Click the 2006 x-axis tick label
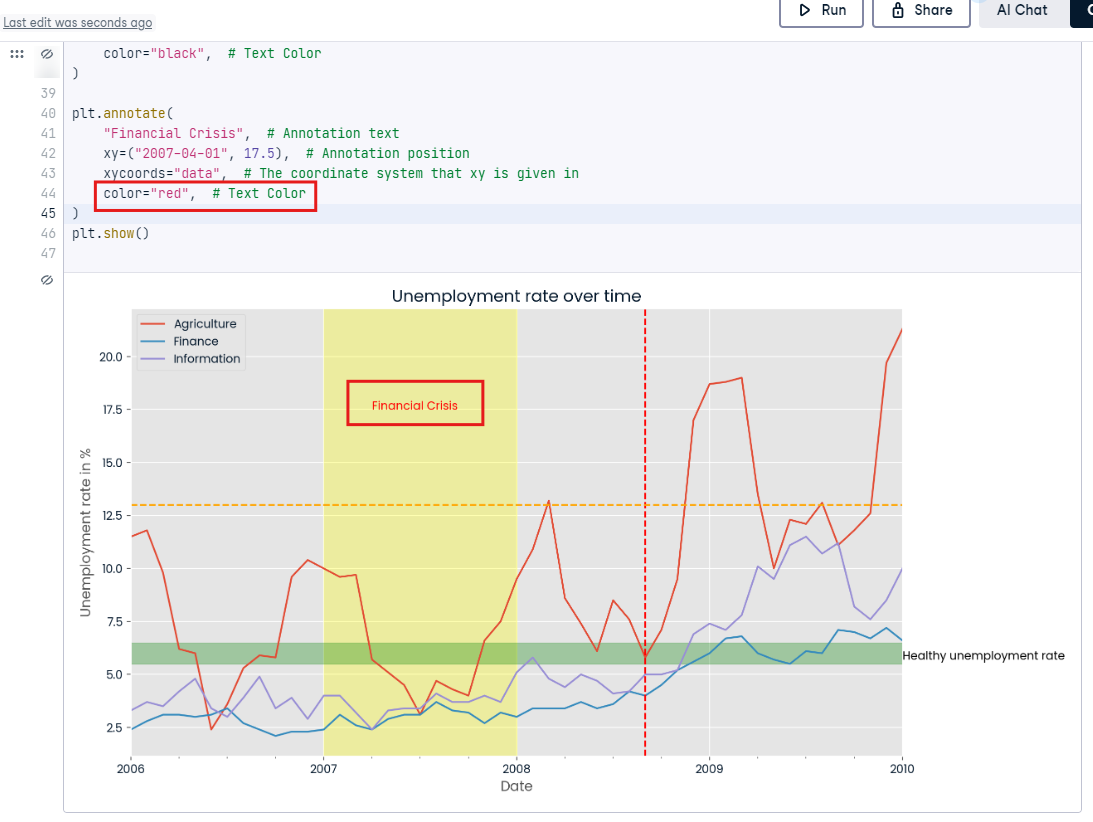This screenshot has width=1093, height=822. [131, 768]
